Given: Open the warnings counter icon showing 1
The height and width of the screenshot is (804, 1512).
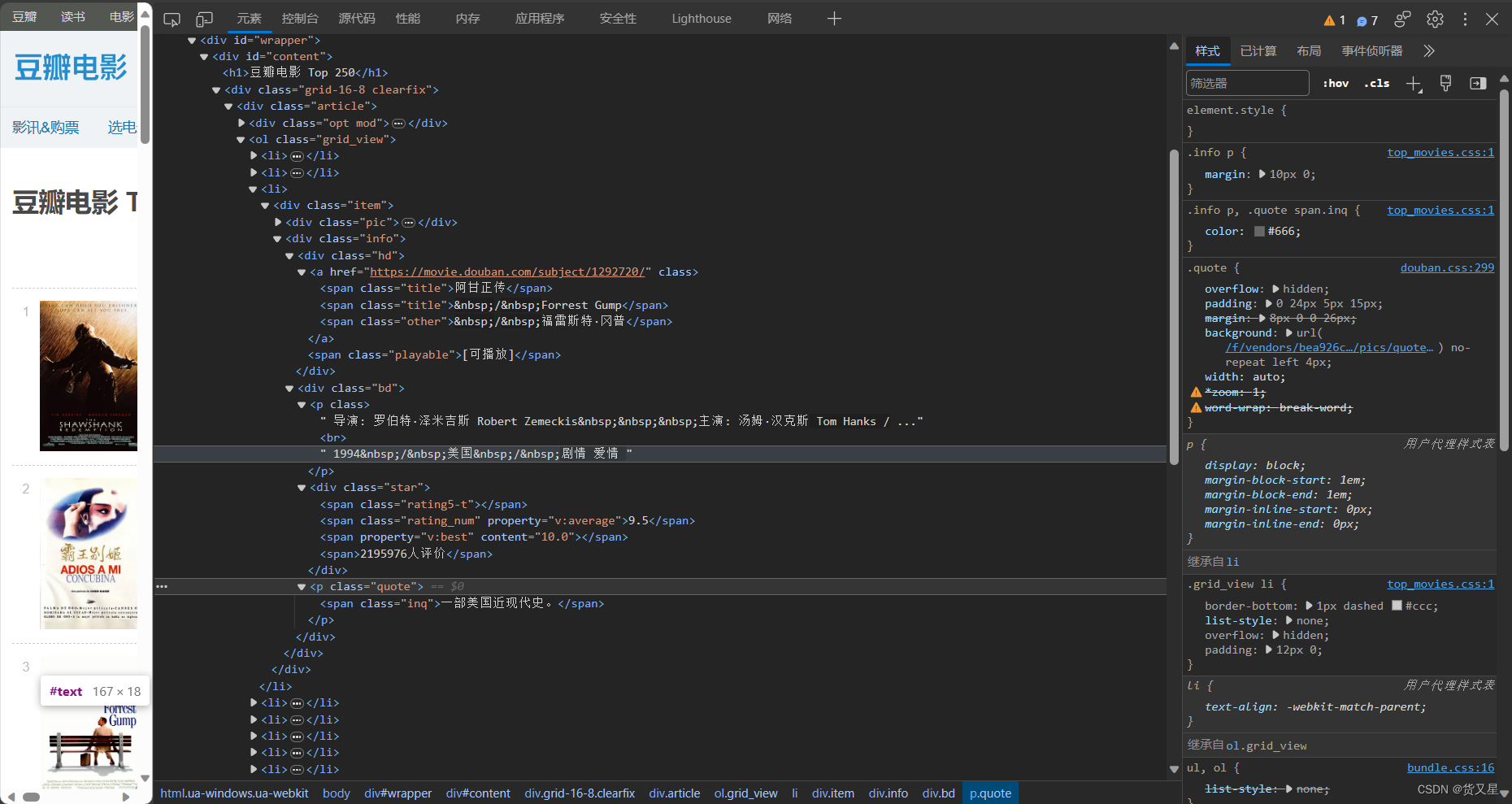Looking at the screenshot, I should tap(1335, 20).
